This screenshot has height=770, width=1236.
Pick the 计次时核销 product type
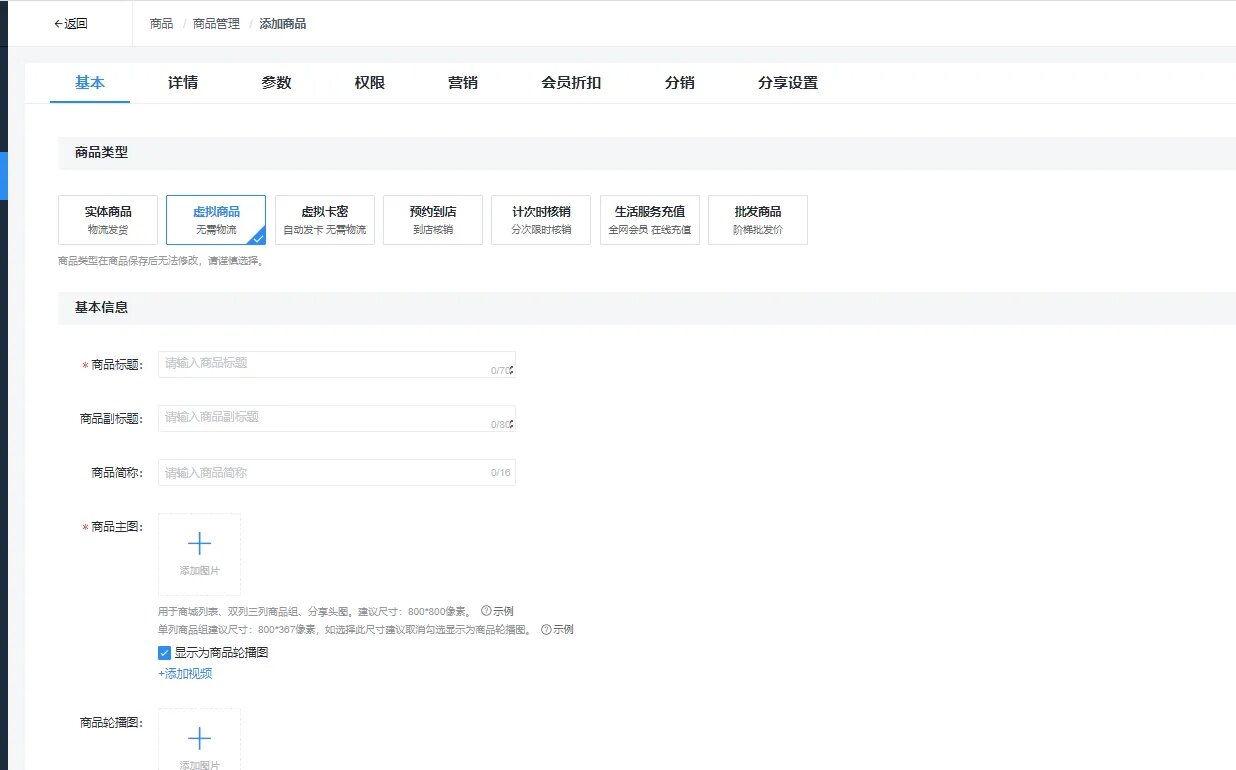coord(540,220)
